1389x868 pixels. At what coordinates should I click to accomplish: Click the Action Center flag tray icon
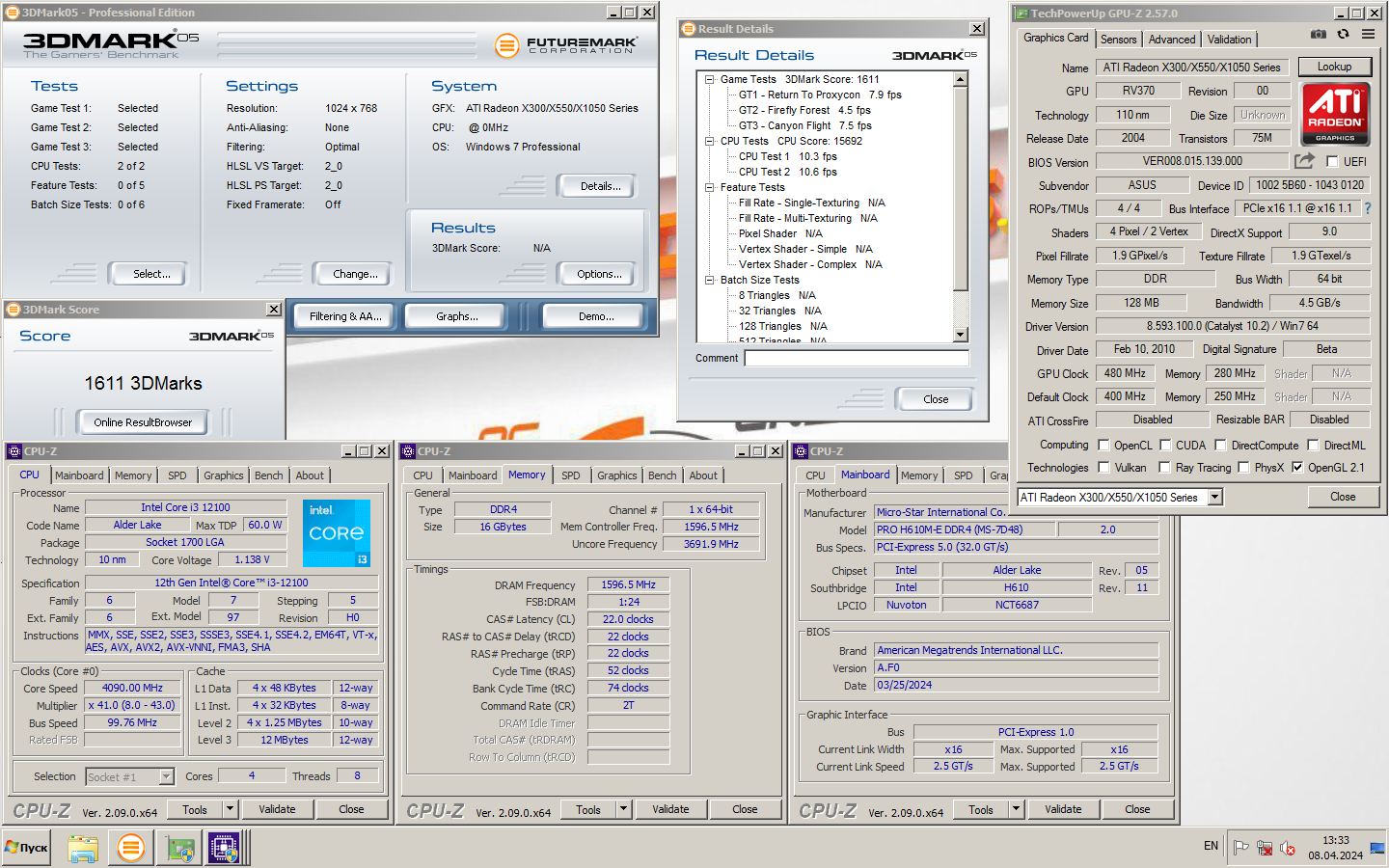(x=1240, y=848)
